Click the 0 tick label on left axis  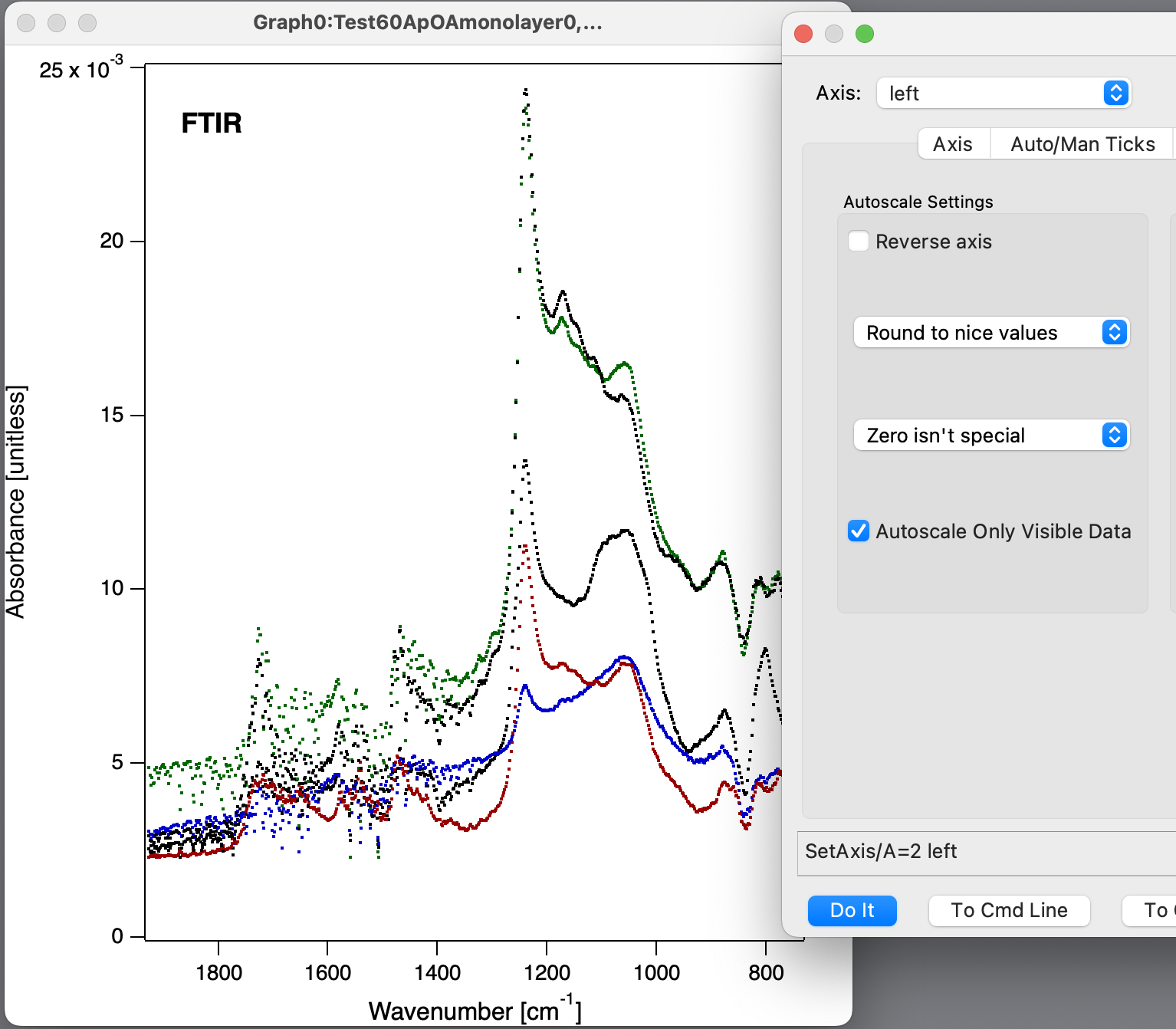pos(117,935)
